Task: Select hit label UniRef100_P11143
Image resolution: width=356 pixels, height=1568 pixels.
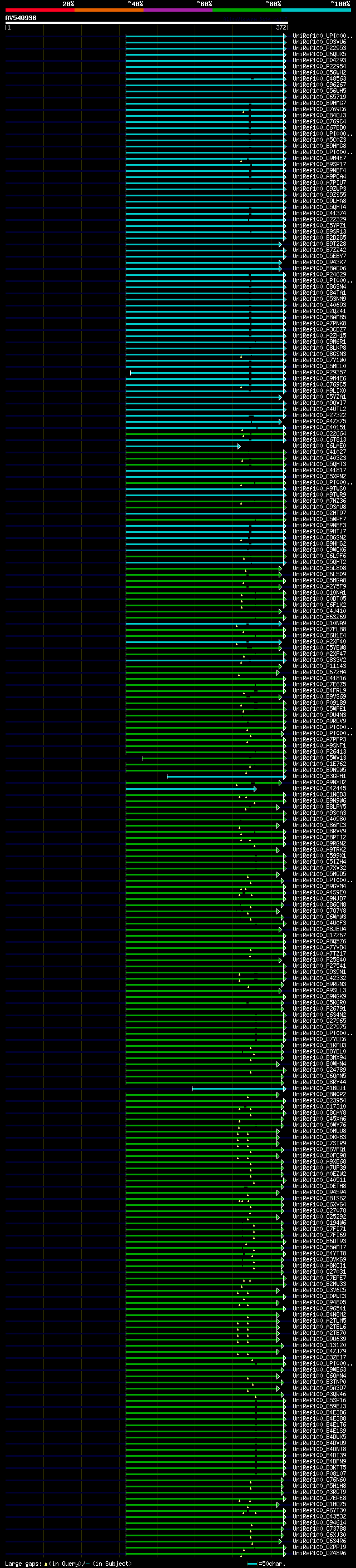Action: [x=319, y=666]
